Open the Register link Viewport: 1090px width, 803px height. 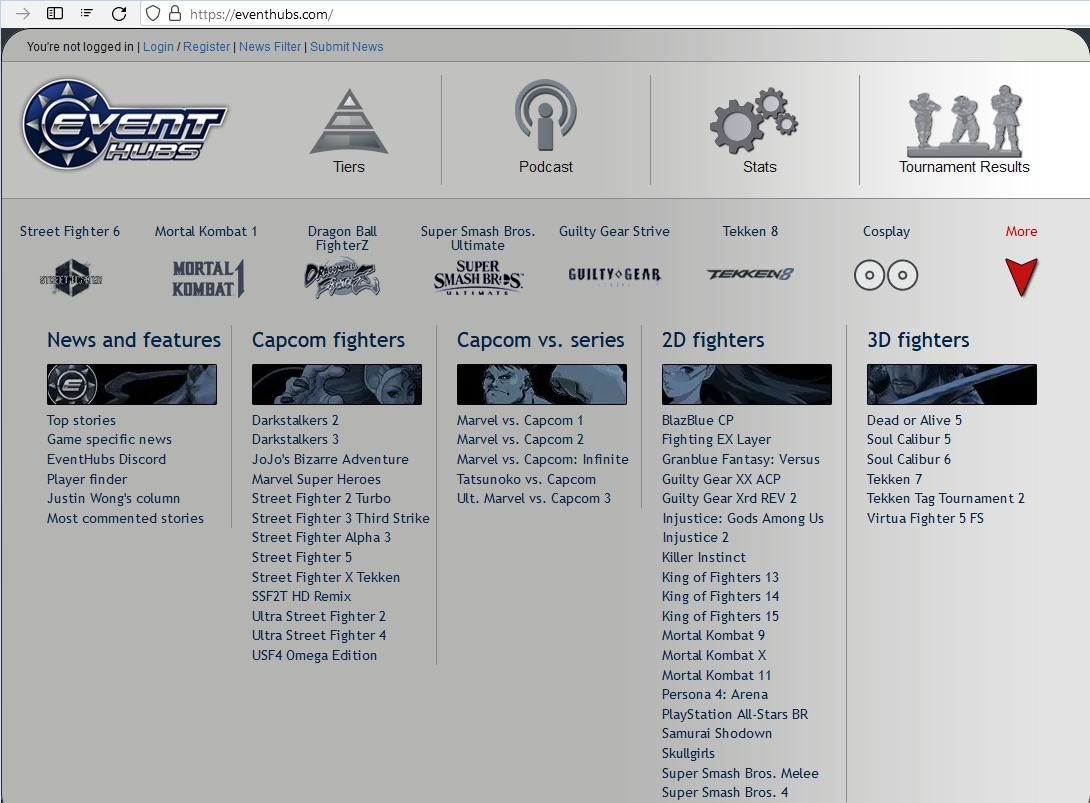(206, 47)
